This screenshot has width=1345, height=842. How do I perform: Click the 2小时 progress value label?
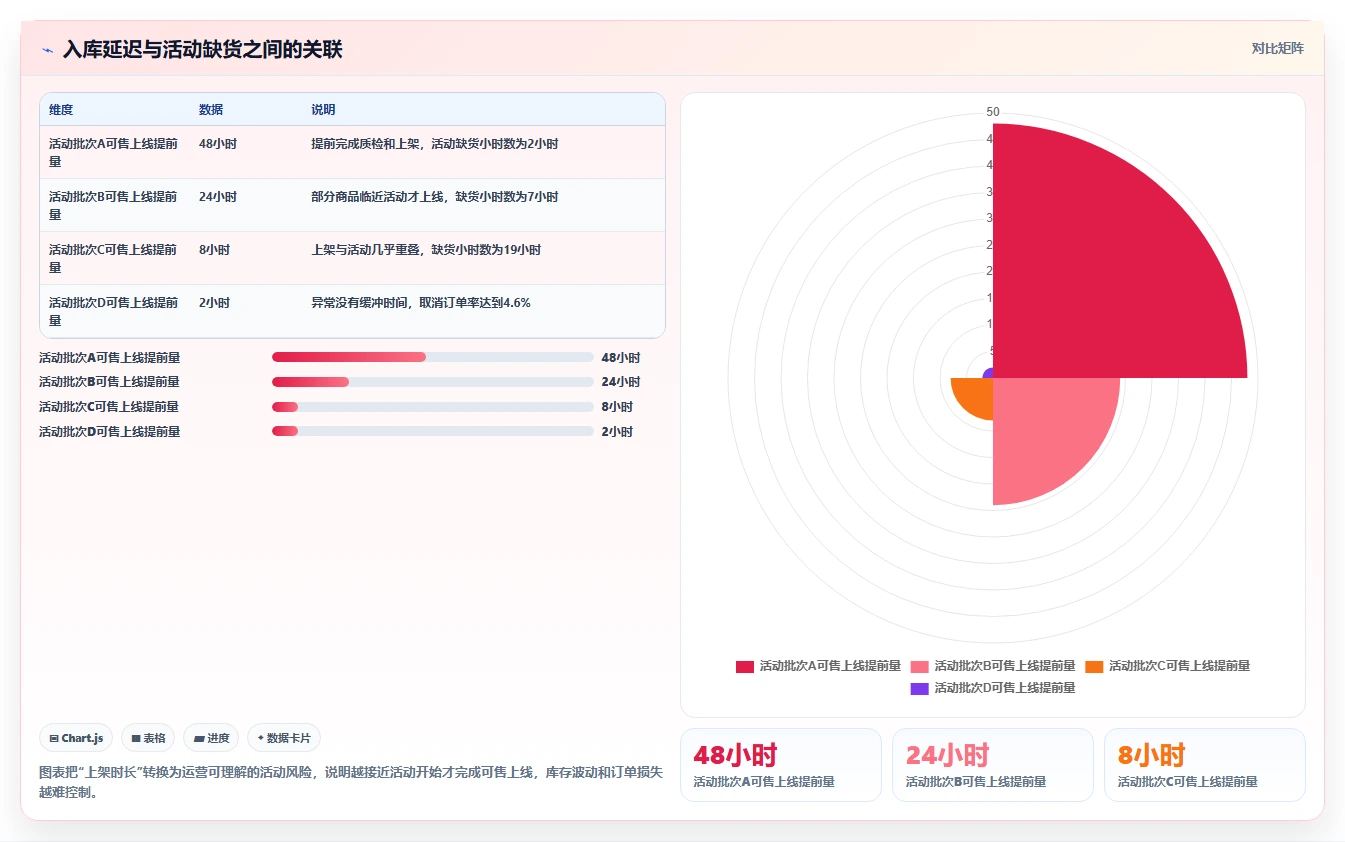tap(617, 432)
